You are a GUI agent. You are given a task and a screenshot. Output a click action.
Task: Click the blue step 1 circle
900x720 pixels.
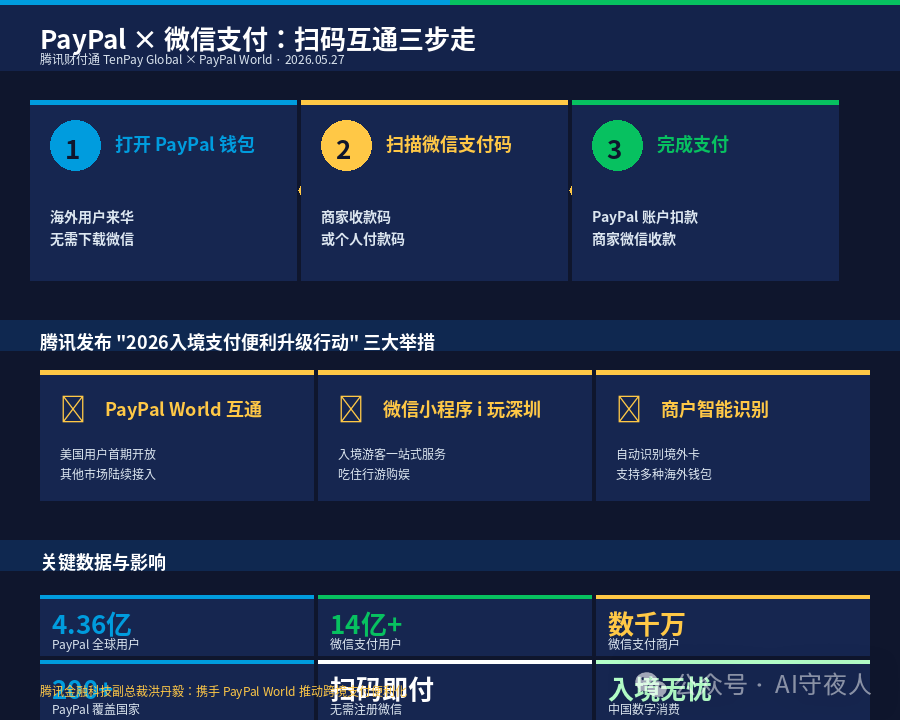click(75, 145)
